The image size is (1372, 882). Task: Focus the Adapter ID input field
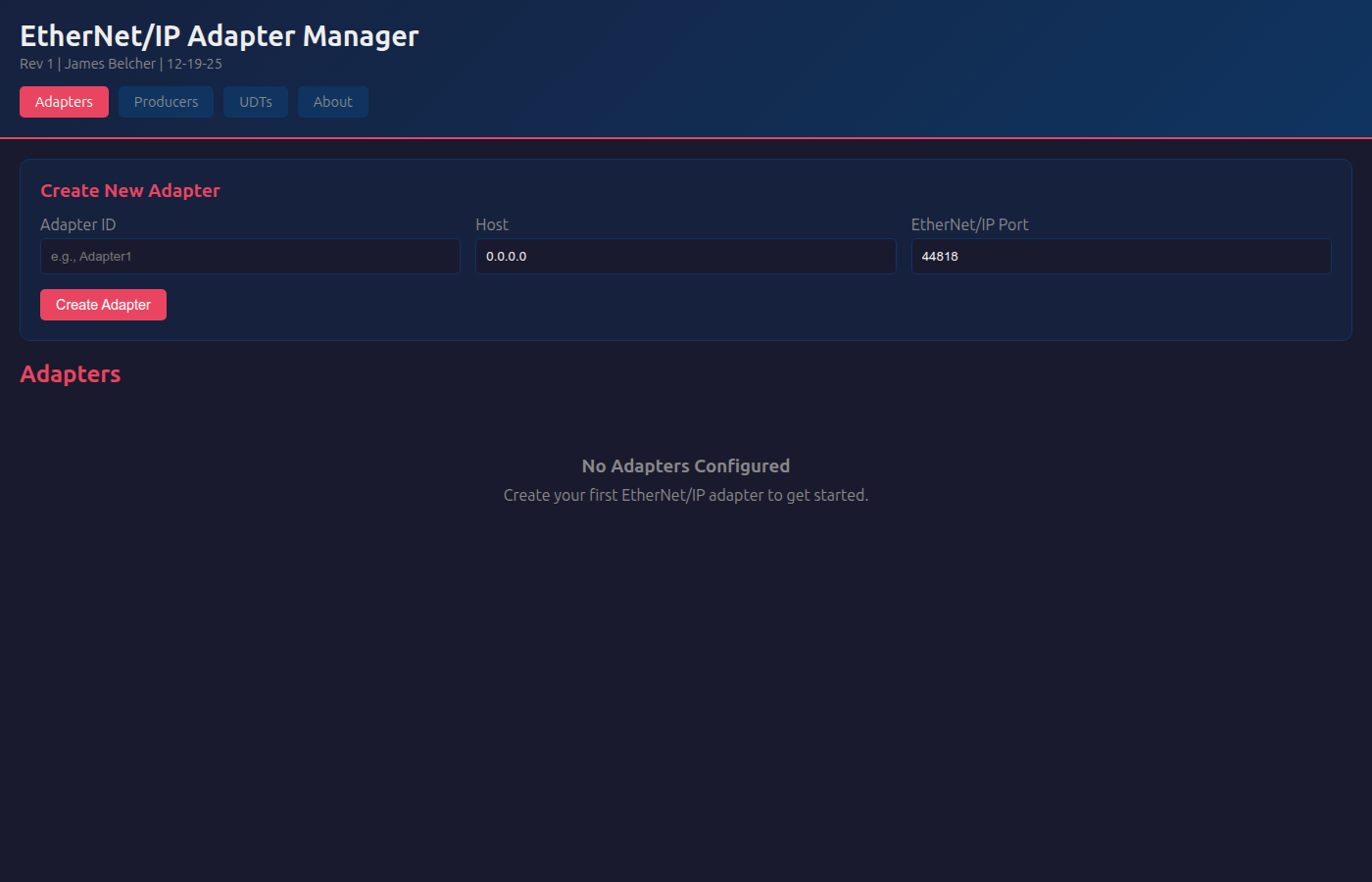[250, 257]
